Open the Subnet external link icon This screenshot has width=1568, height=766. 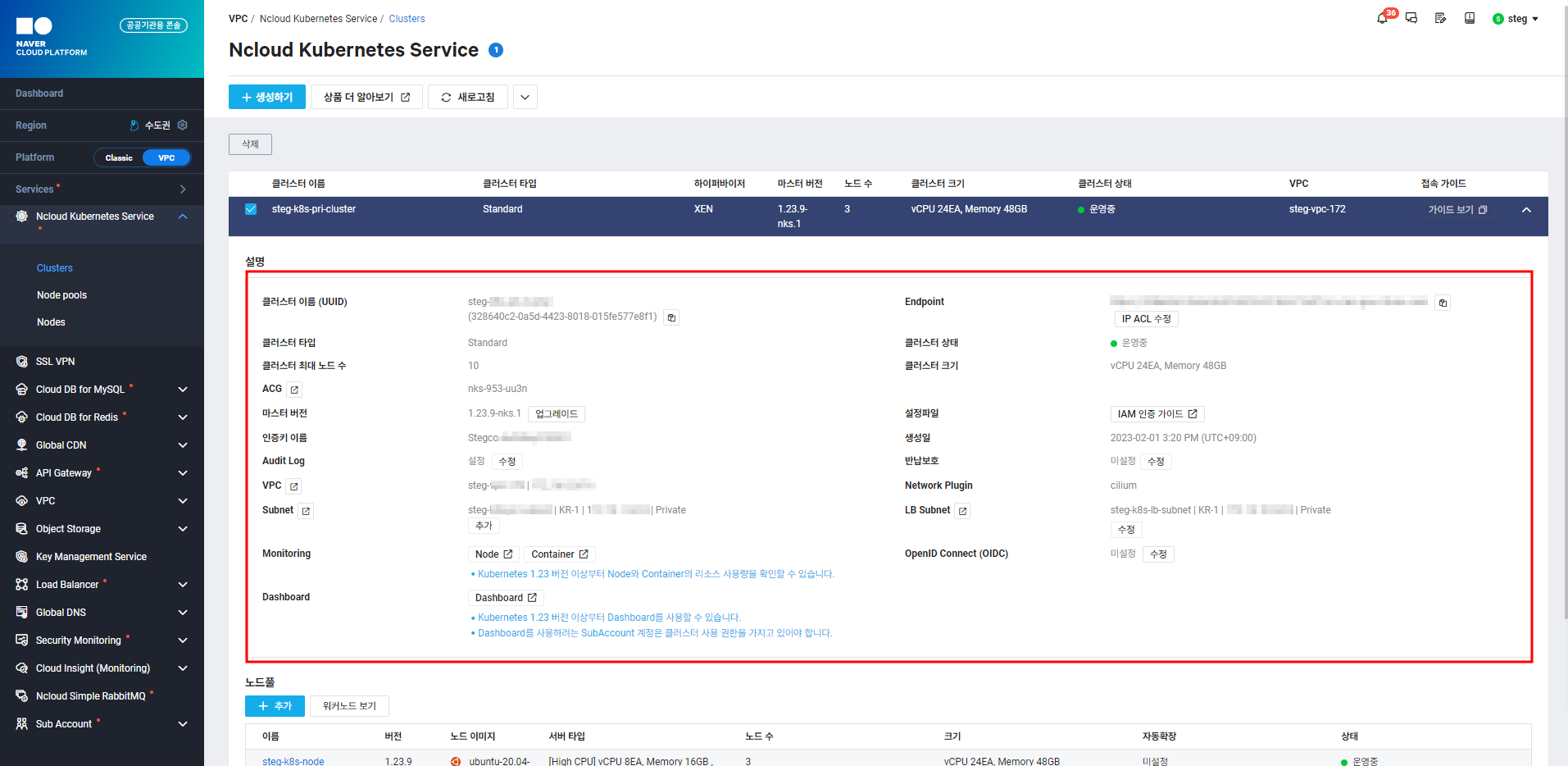[306, 511]
